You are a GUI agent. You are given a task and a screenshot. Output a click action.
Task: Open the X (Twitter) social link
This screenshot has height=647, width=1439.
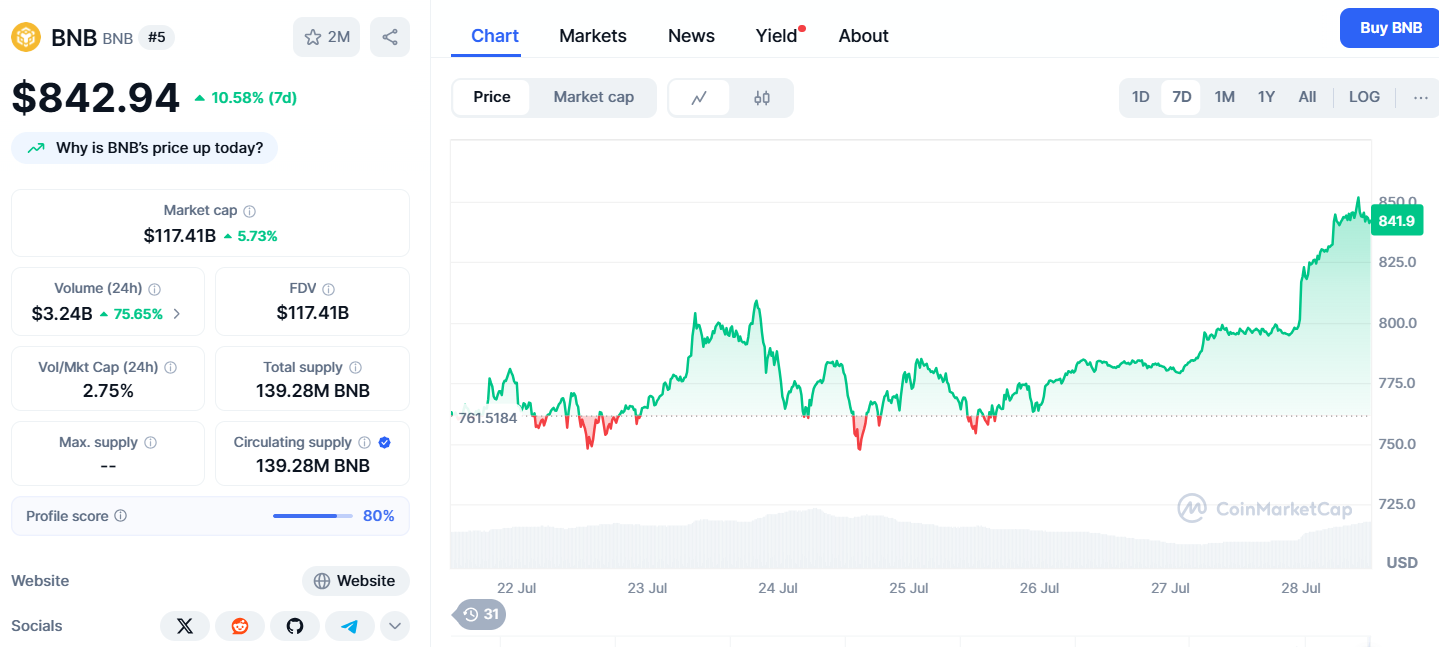click(x=185, y=626)
